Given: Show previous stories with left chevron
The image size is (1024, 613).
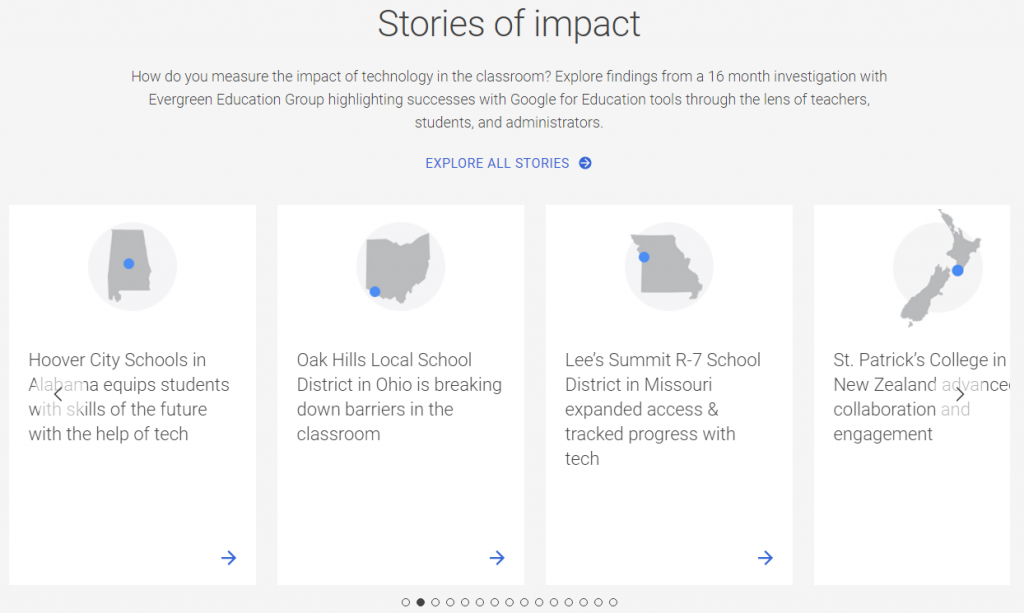Looking at the screenshot, I should pyautogui.click(x=58, y=394).
